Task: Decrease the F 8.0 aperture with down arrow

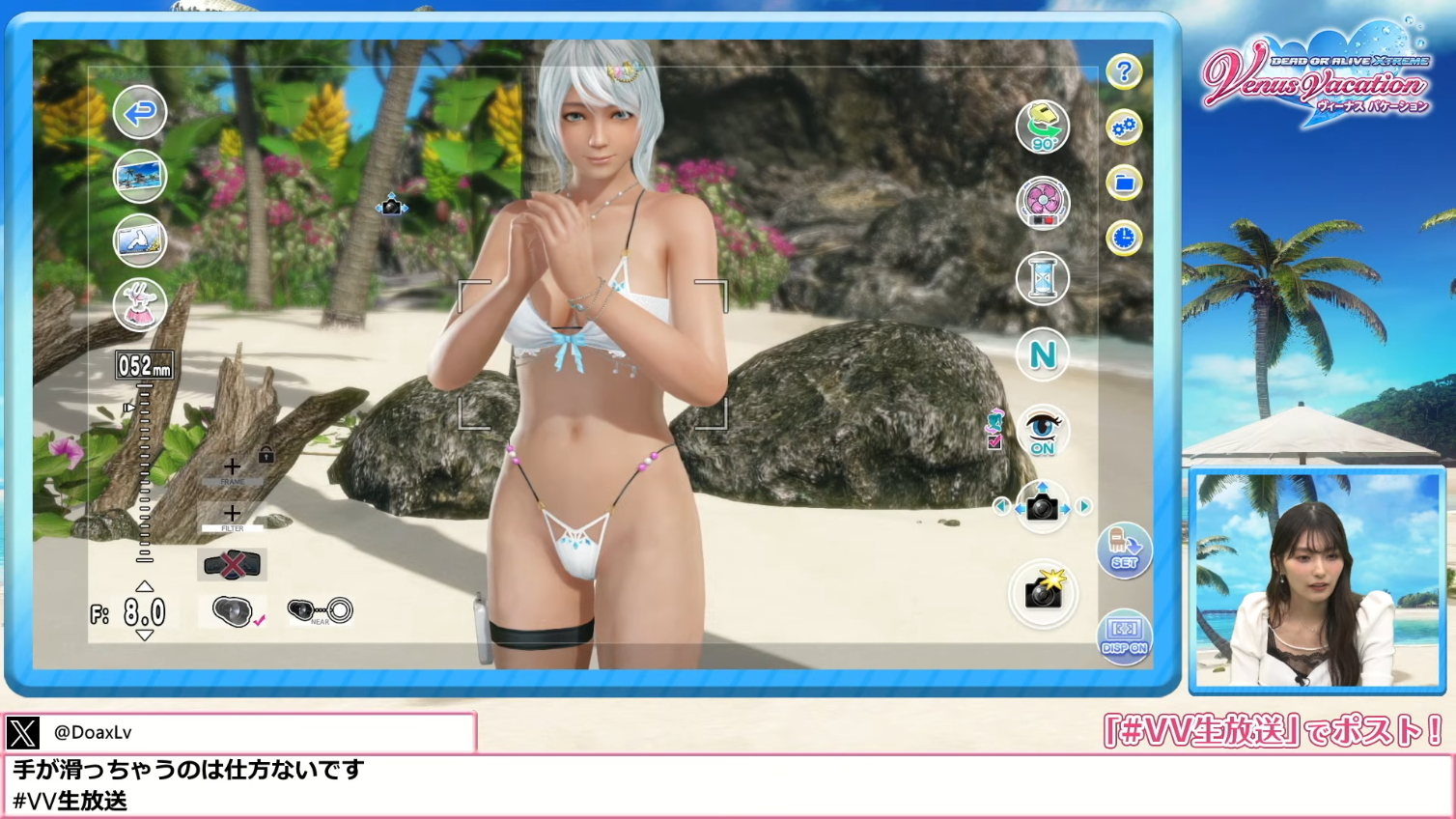Action: tap(144, 635)
